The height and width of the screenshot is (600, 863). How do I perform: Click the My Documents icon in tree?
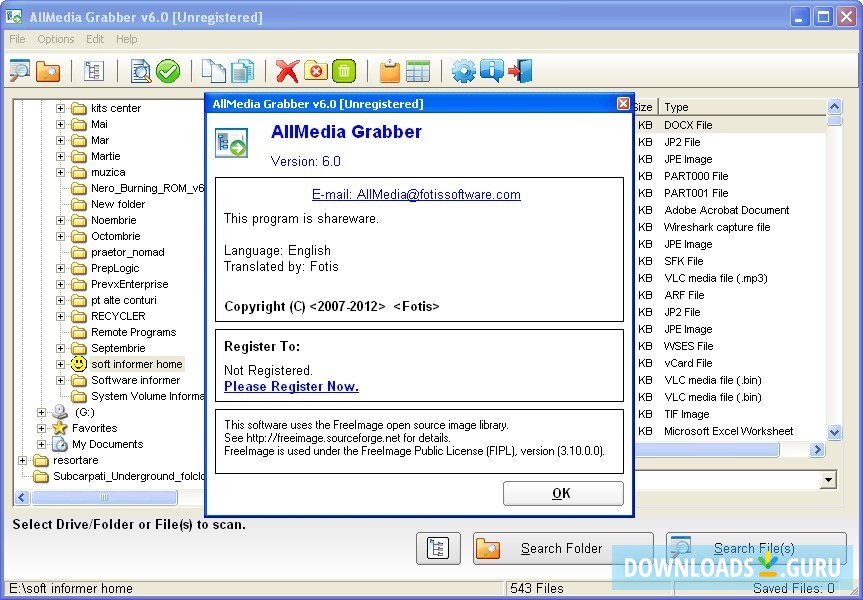(x=59, y=444)
